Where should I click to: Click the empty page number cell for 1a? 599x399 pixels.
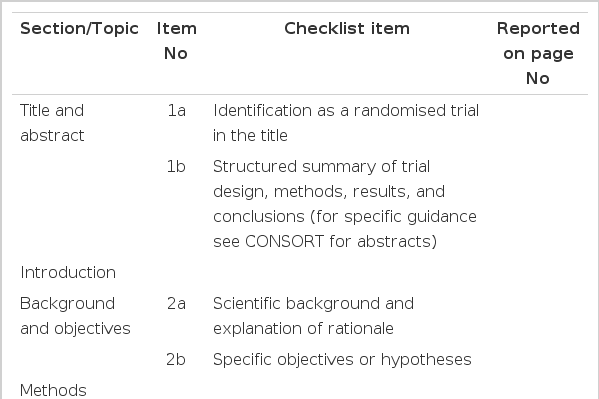pyautogui.click(x=538, y=123)
